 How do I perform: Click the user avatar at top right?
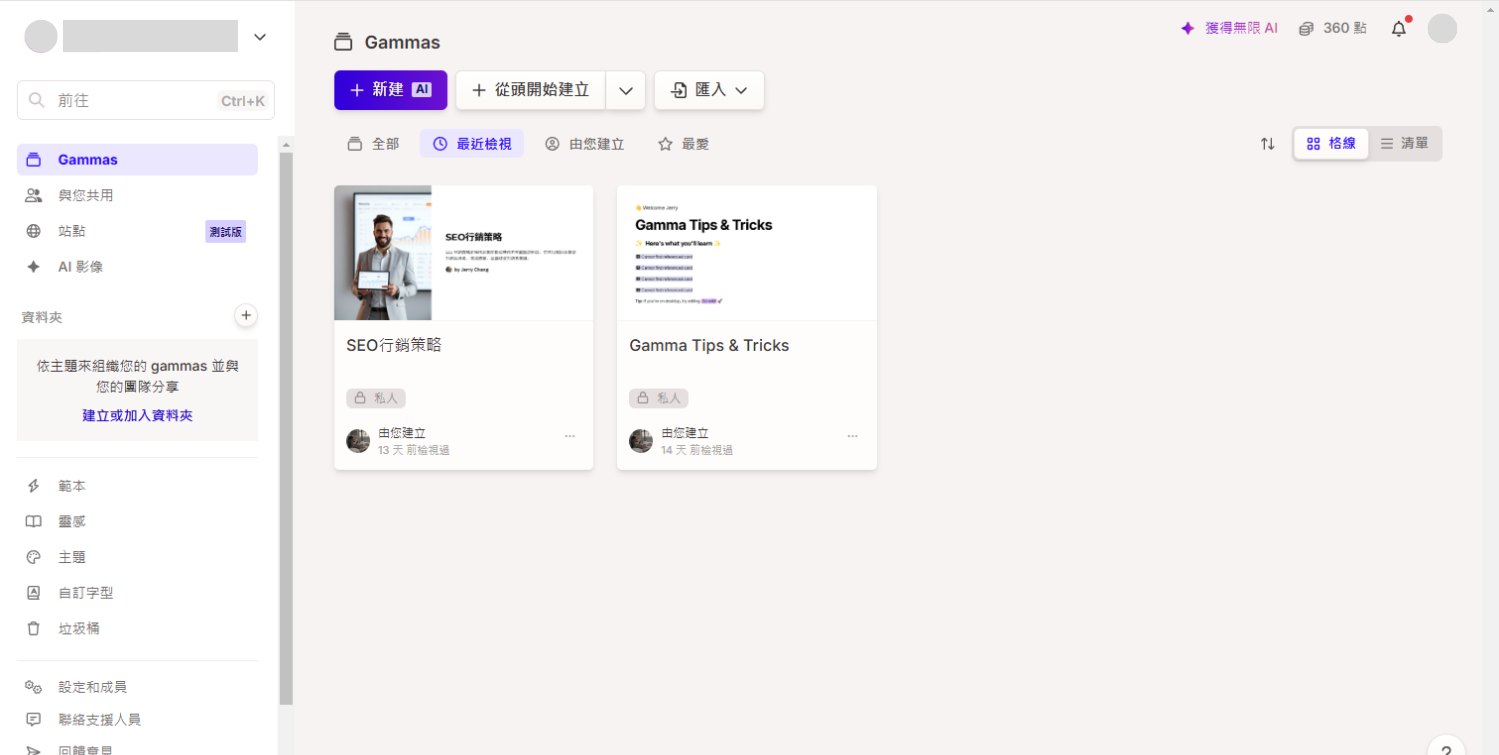(1442, 29)
